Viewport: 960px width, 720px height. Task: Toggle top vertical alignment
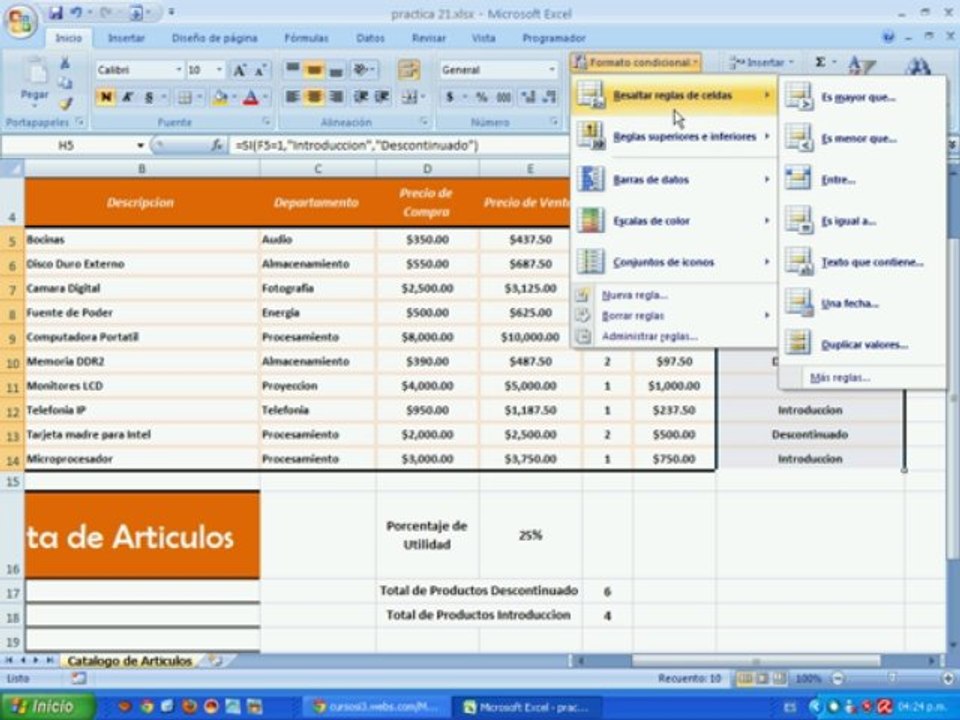[x=293, y=70]
